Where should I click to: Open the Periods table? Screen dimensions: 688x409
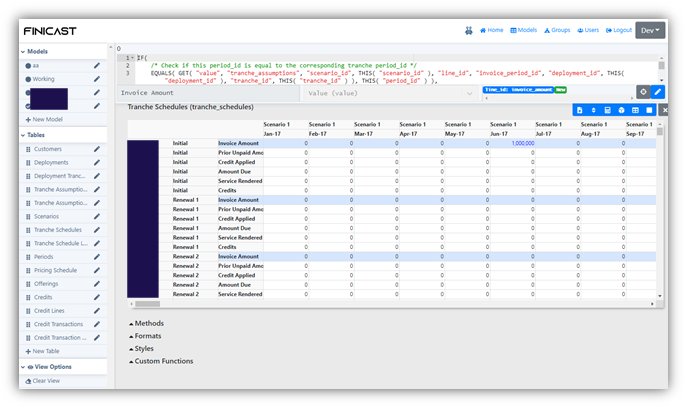click(43, 257)
